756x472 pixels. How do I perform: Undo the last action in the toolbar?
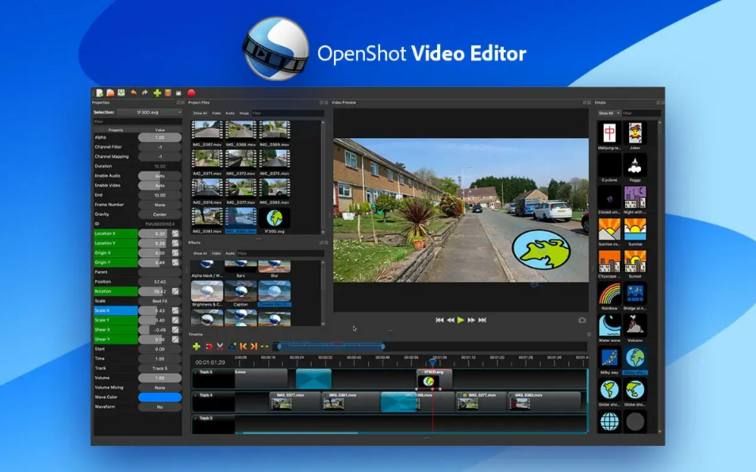(134, 93)
